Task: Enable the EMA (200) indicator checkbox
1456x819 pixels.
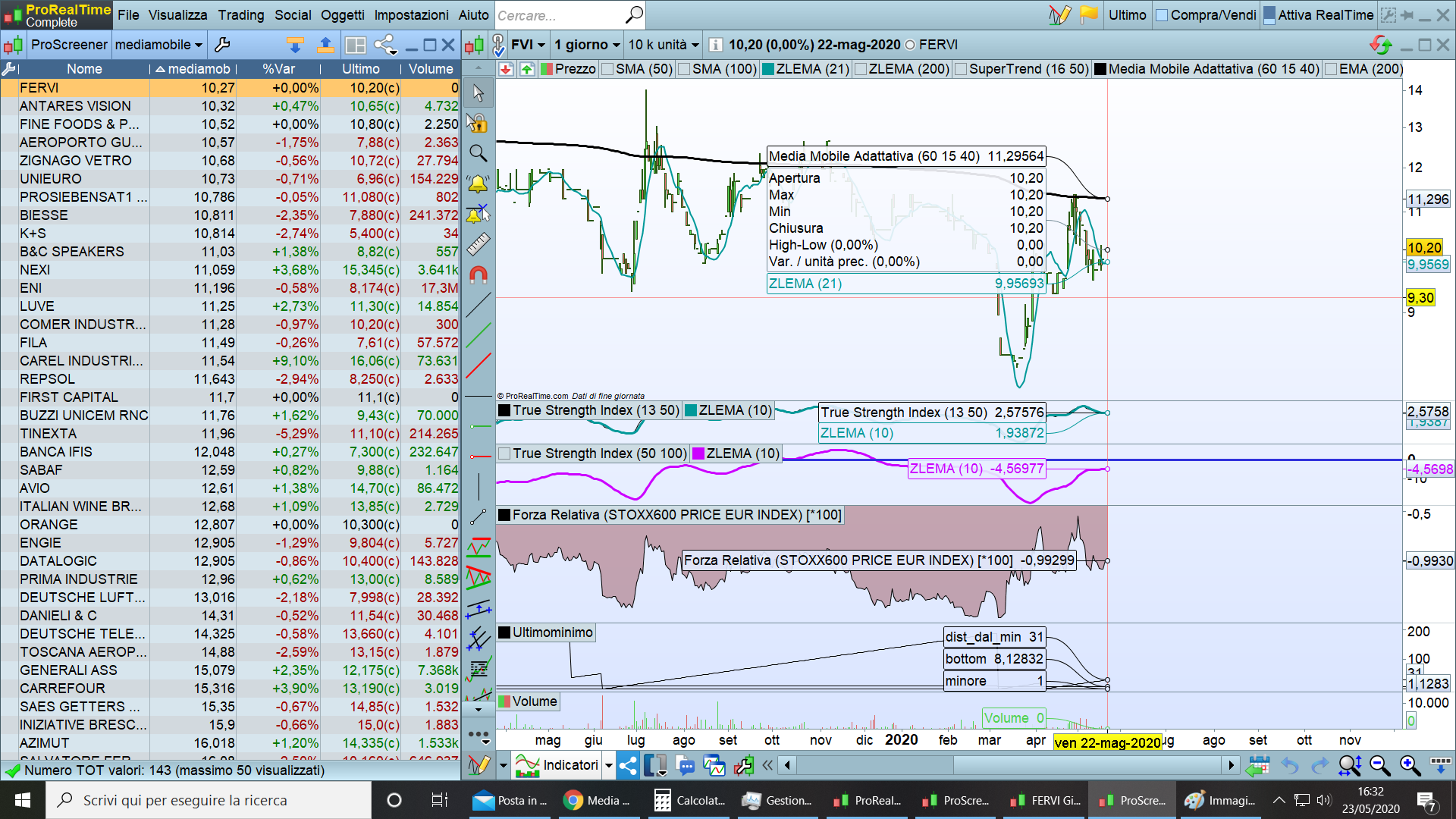Action: 1331,69
